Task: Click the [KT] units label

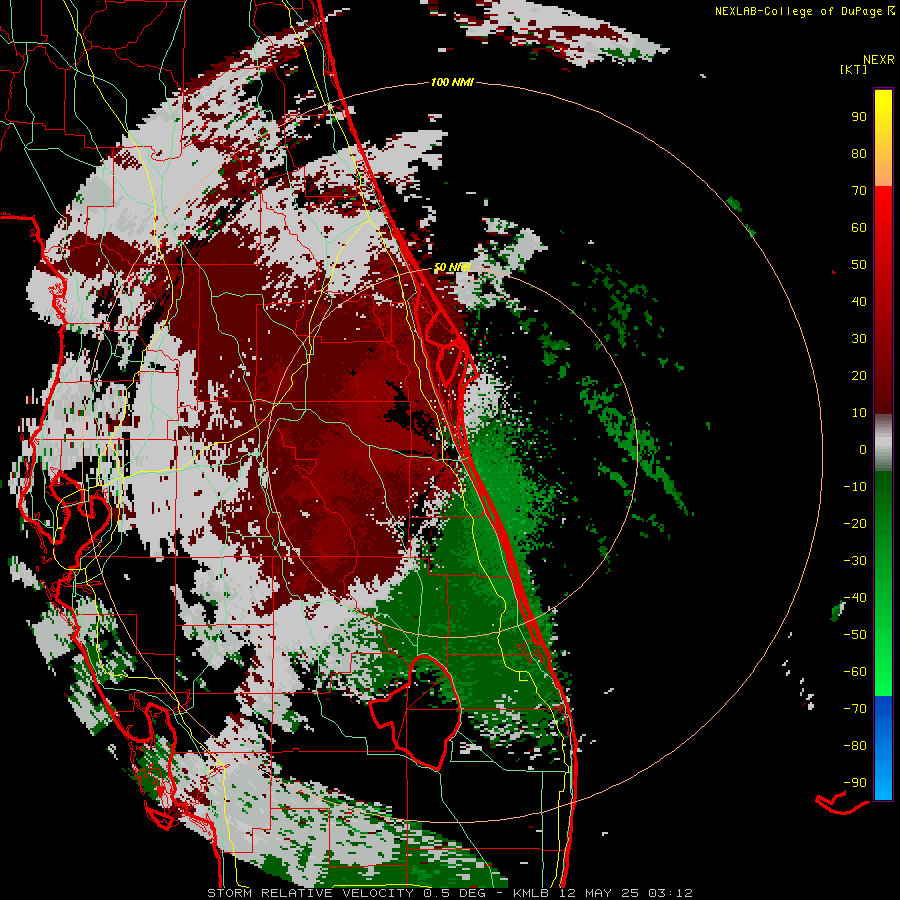Action: [853, 69]
